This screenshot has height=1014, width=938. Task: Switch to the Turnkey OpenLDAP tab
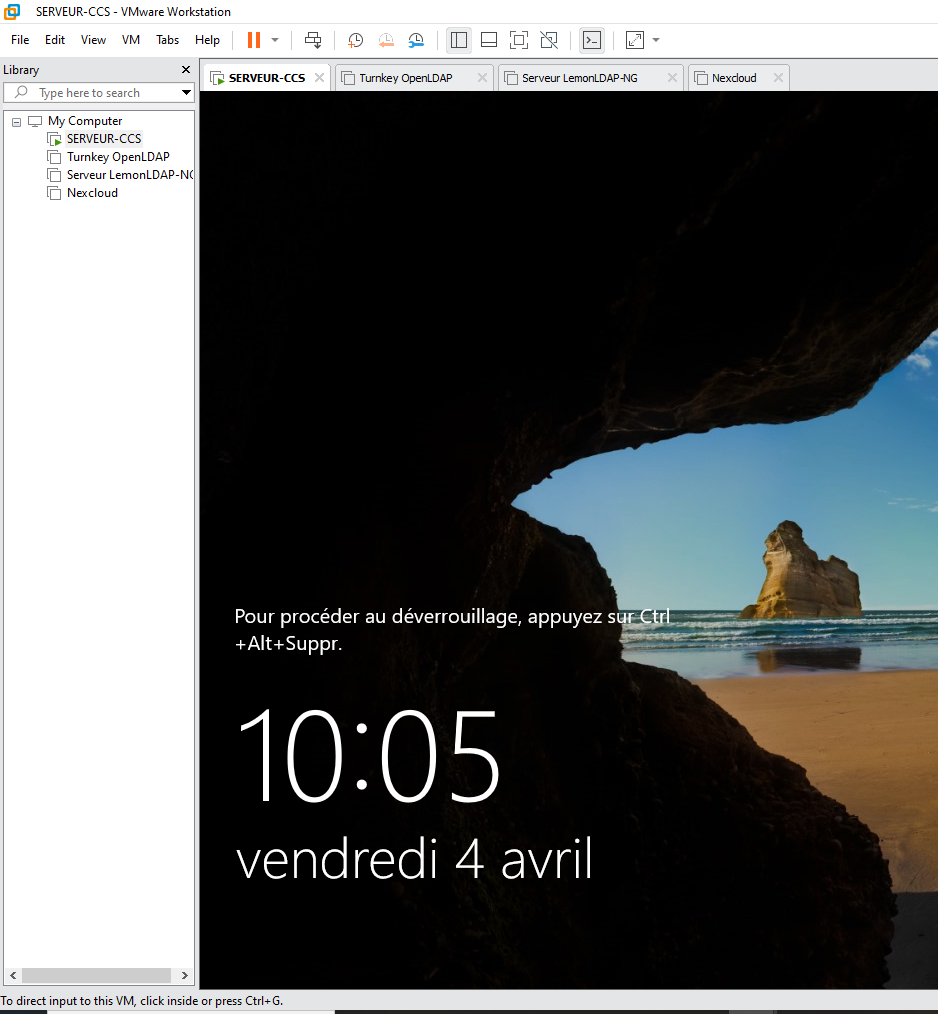[x=405, y=78]
